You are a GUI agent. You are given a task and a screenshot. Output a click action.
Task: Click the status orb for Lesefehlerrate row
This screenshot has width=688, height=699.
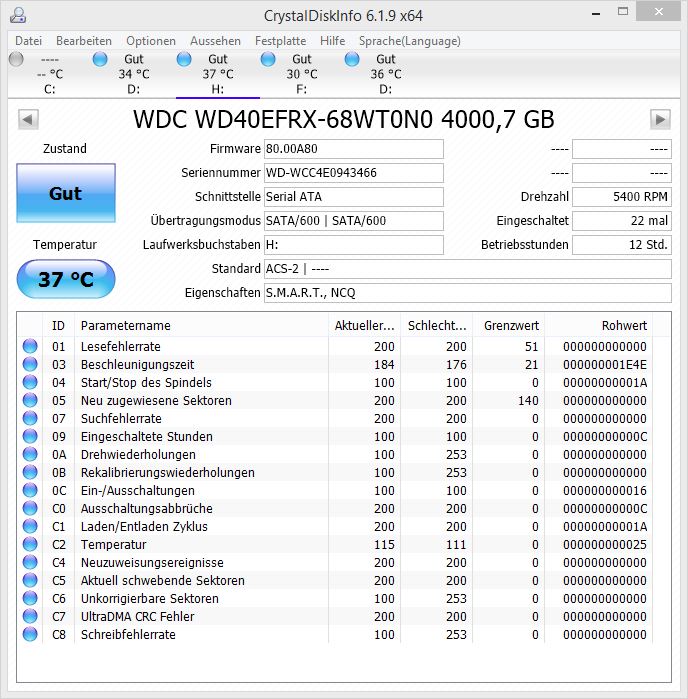point(30,346)
